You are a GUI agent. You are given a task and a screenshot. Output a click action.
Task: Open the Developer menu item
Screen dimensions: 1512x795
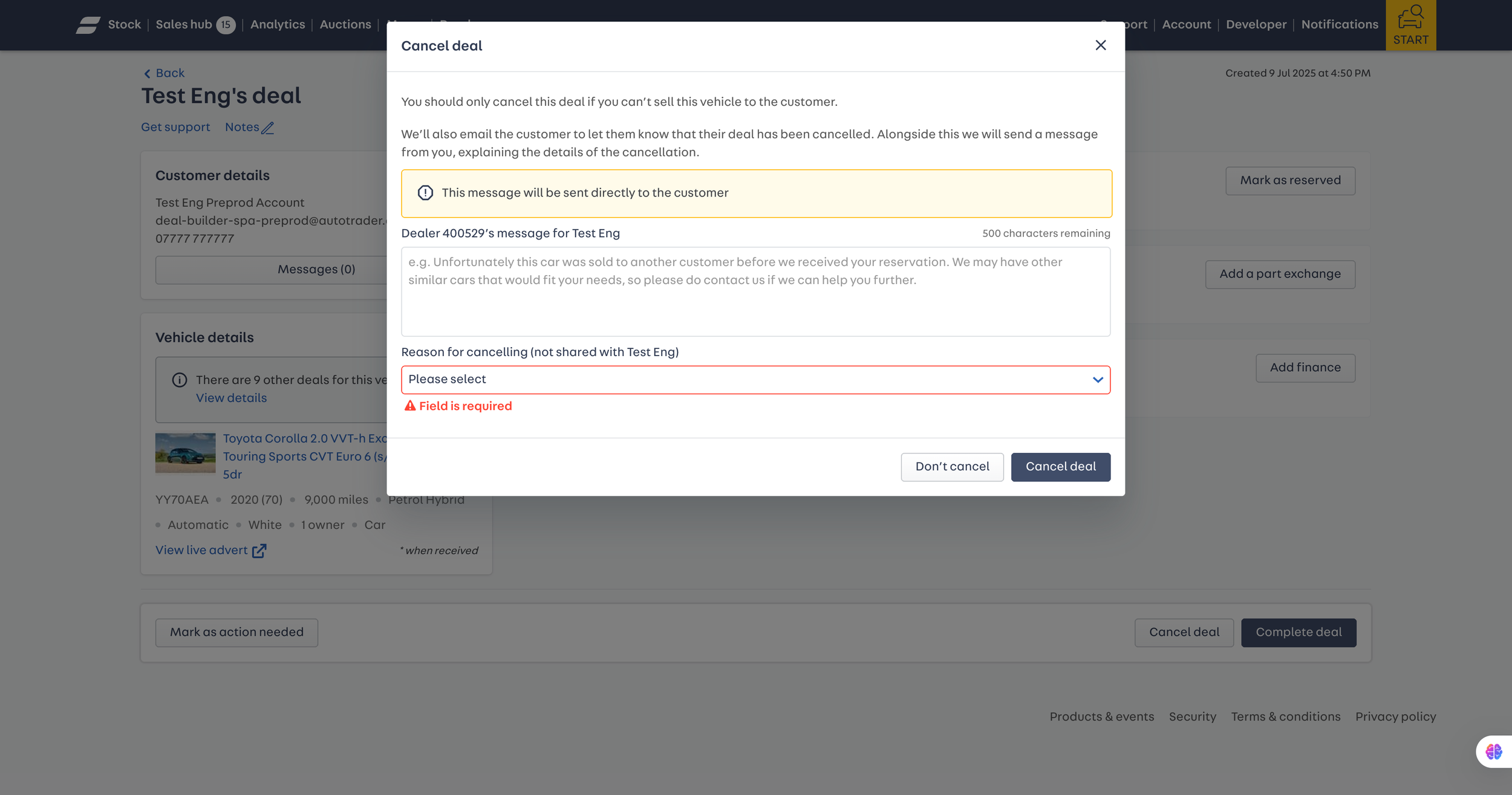1256,25
